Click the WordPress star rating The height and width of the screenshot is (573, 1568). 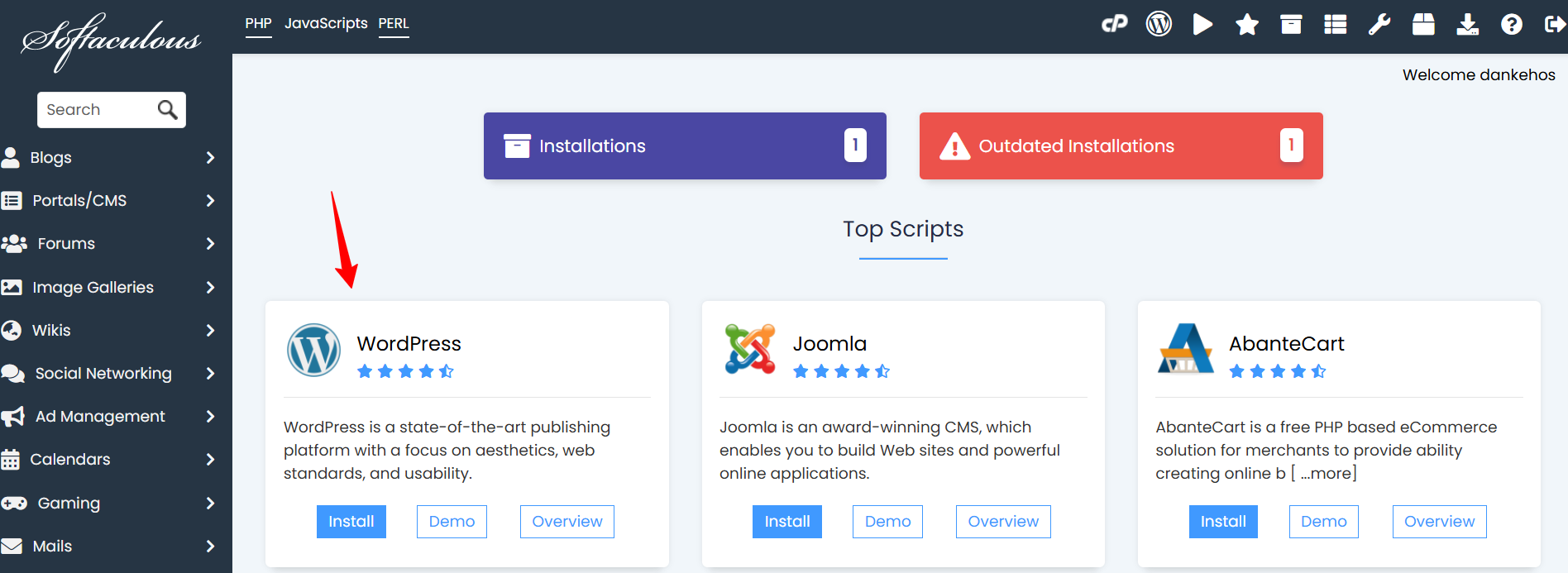405,371
